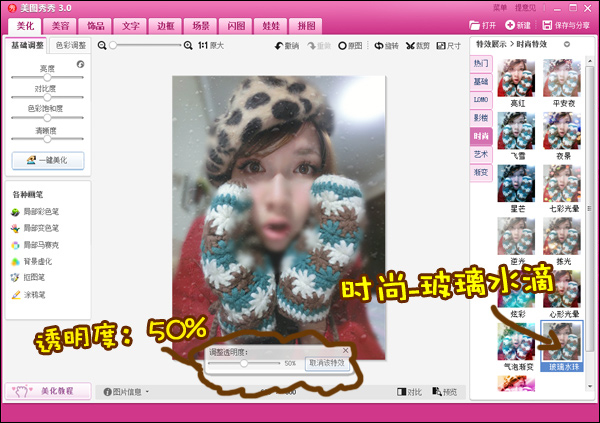Viewport: 600px width, 423px height.
Task: Click 1:1 原大 button
Action: [x=211, y=46]
